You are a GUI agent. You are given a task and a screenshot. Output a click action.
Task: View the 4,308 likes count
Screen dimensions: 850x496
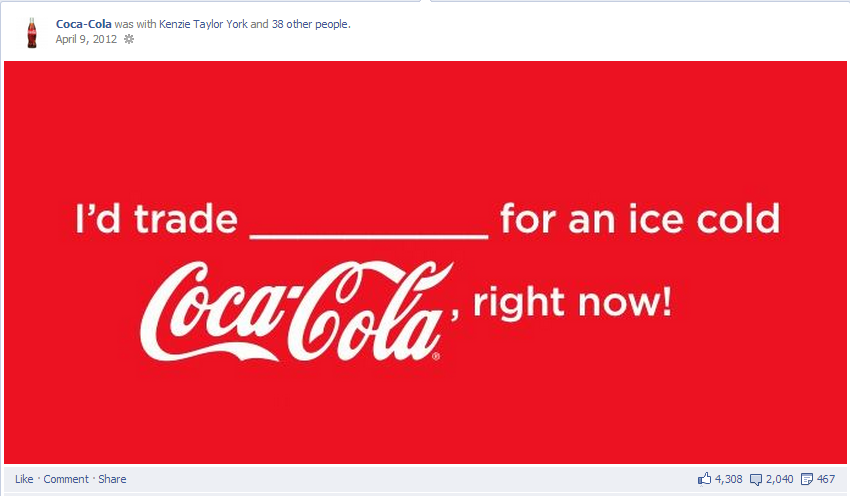[729, 479]
